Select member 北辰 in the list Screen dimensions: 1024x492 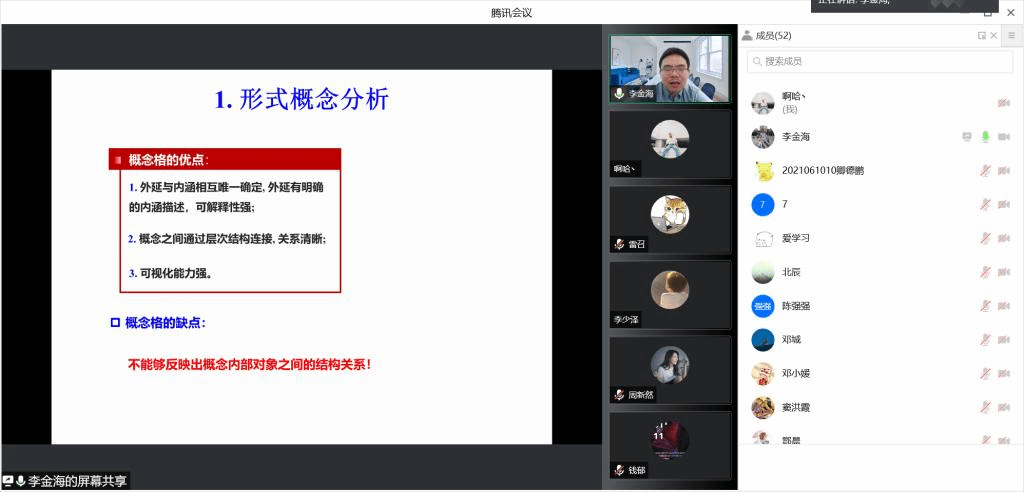790,272
